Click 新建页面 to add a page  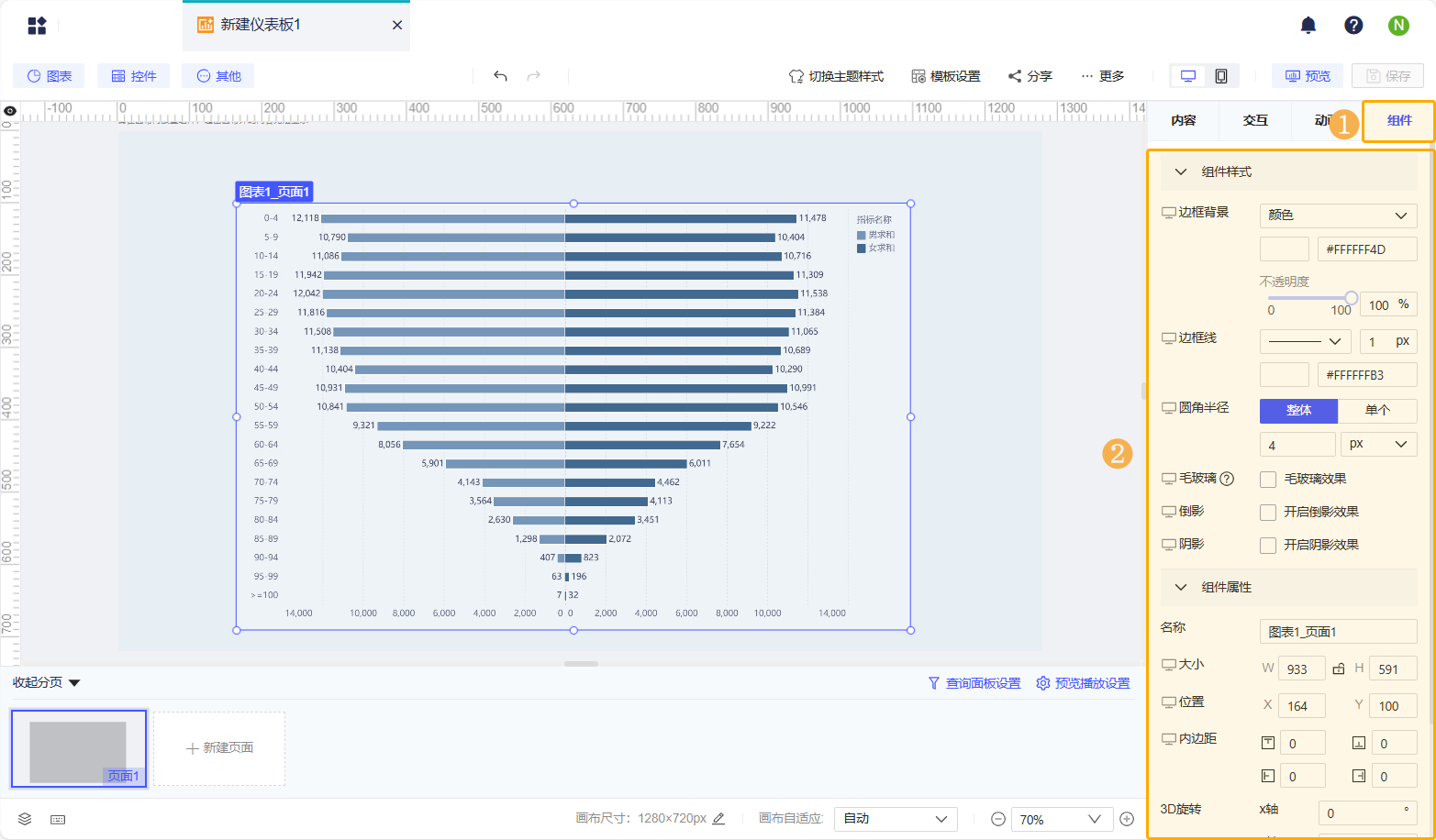click(x=219, y=748)
